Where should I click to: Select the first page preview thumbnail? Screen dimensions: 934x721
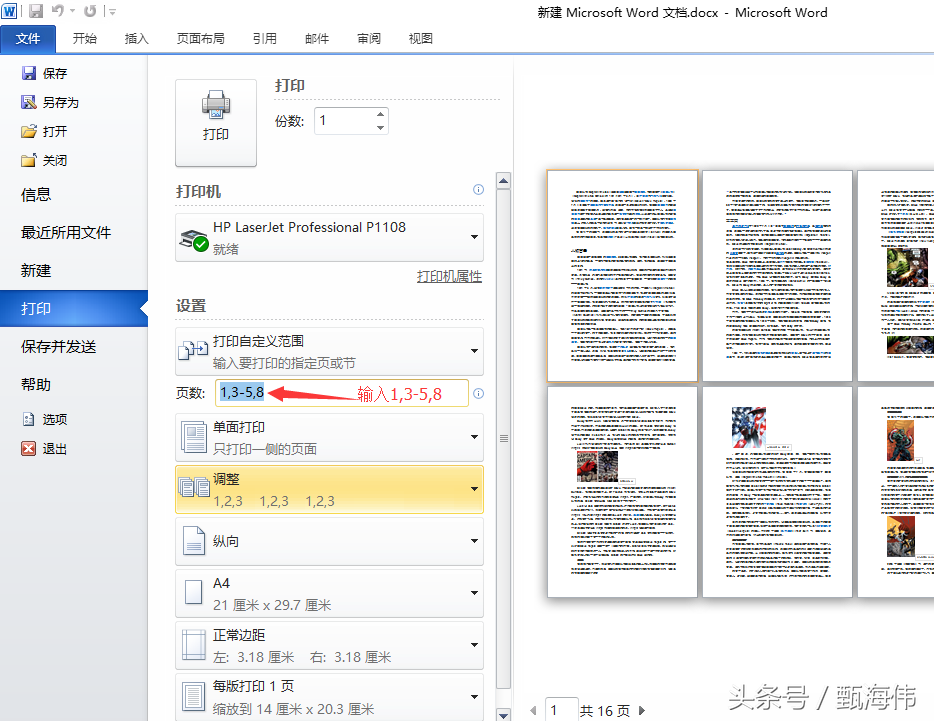pyautogui.click(x=622, y=276)
